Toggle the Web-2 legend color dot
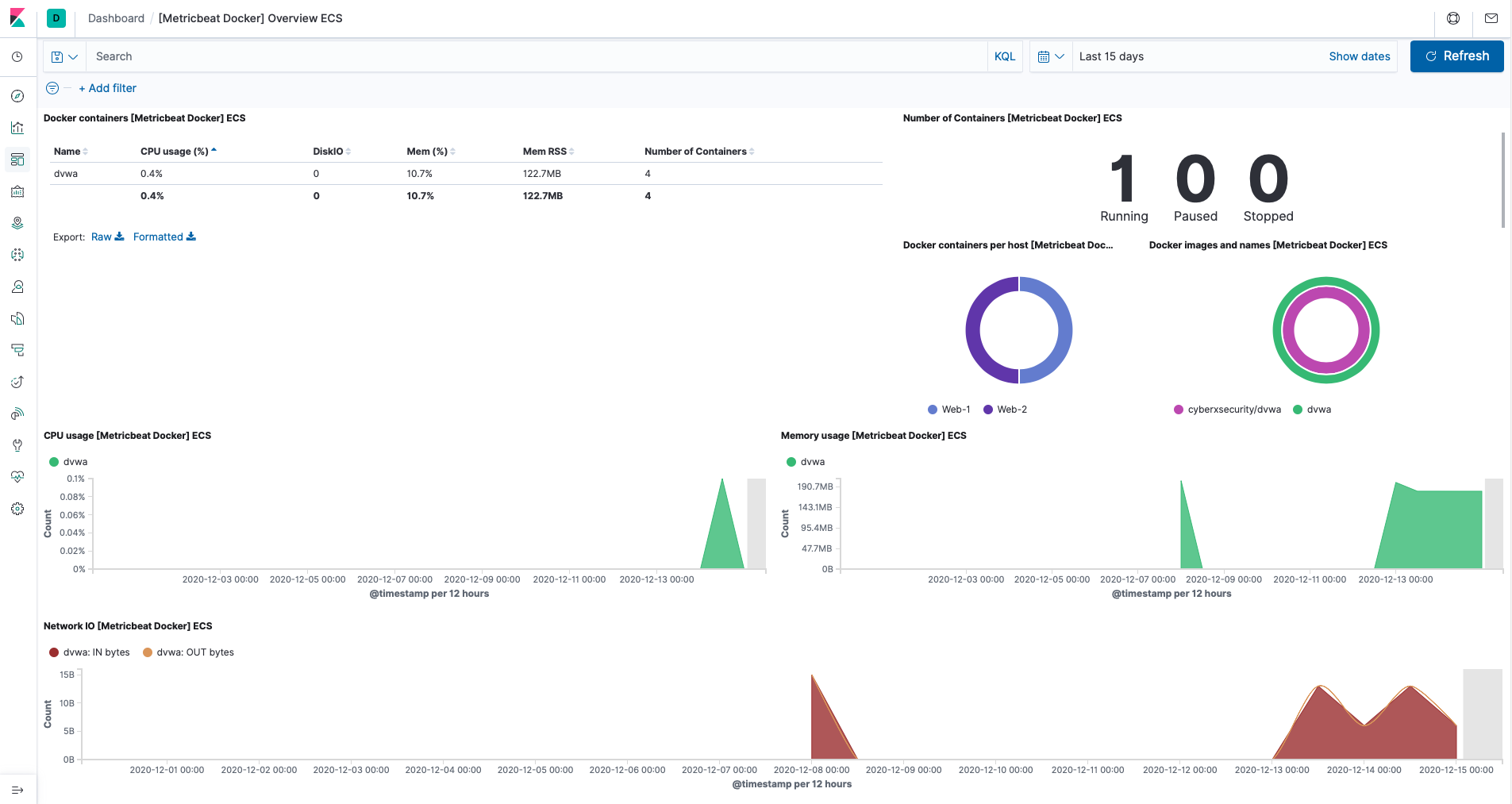This screenshot has width=1512, height=804. [988, 410]
